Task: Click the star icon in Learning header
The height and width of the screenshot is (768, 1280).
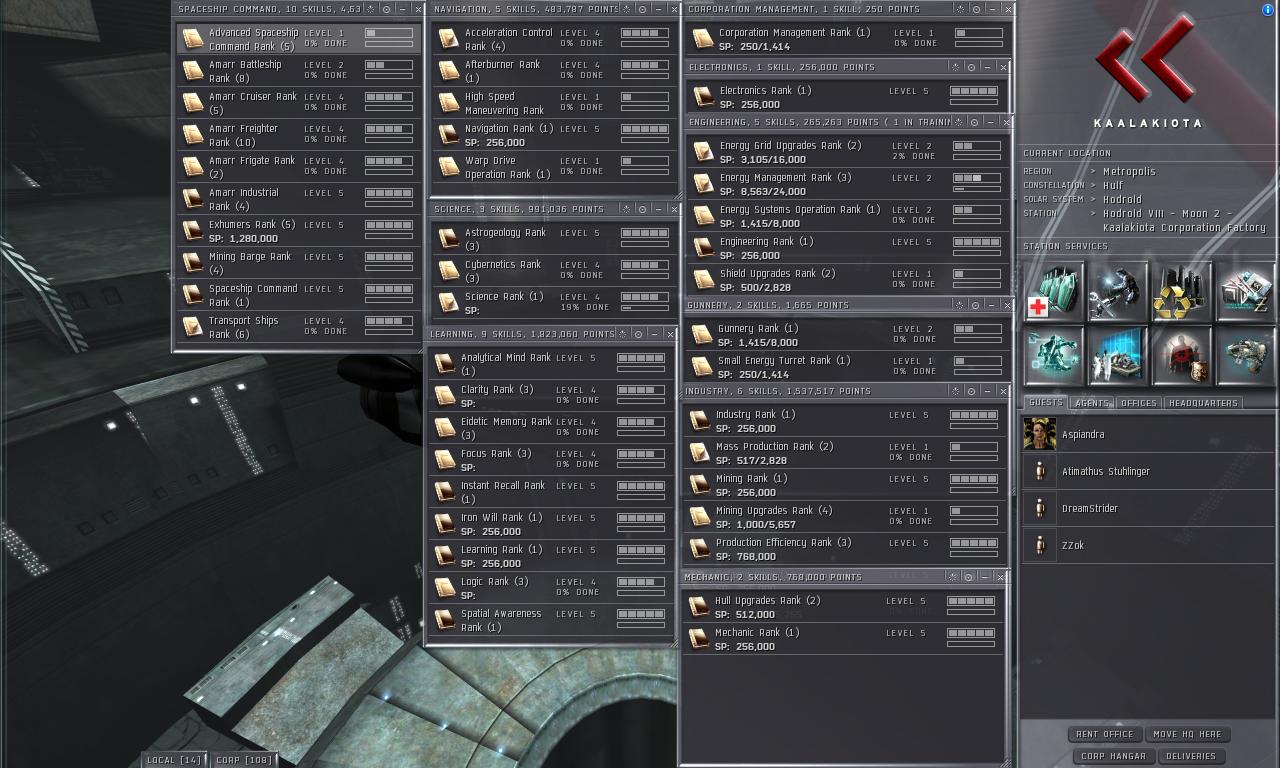Action: pyautogui.click(x=622, y=334)
